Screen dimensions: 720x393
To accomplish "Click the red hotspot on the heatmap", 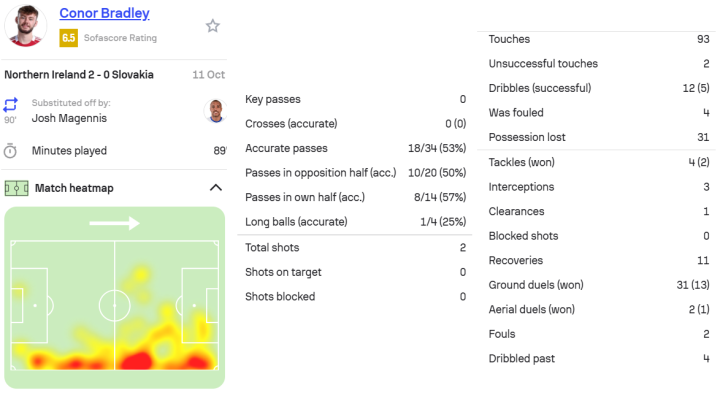I will pos(136,360).
